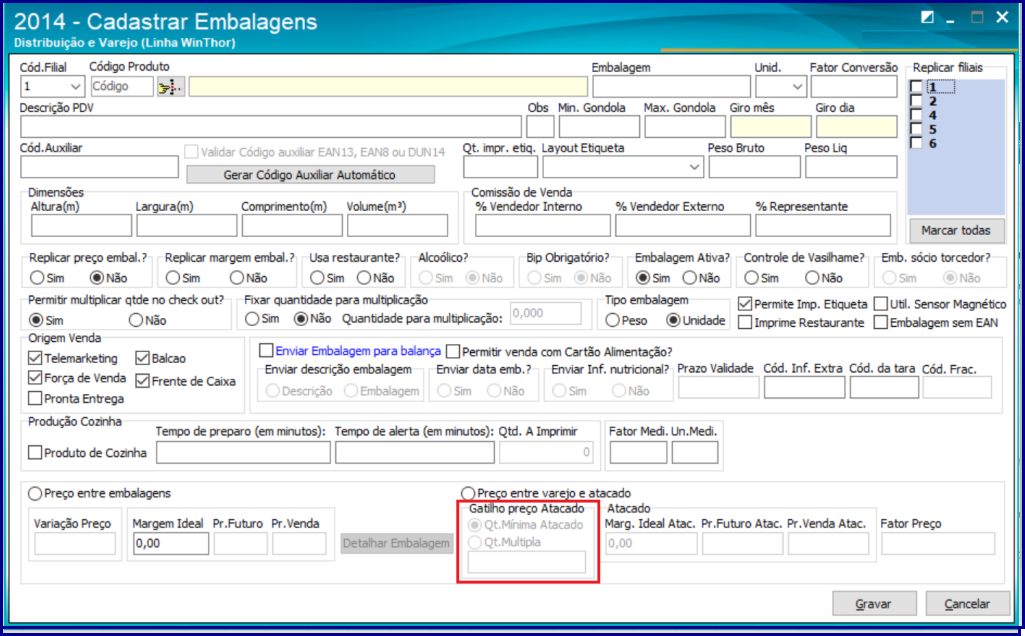The width and height of the screenshot is (1025, 636).
Task: Select Preço entre varejo e atacado option
Action: [468, 493]
